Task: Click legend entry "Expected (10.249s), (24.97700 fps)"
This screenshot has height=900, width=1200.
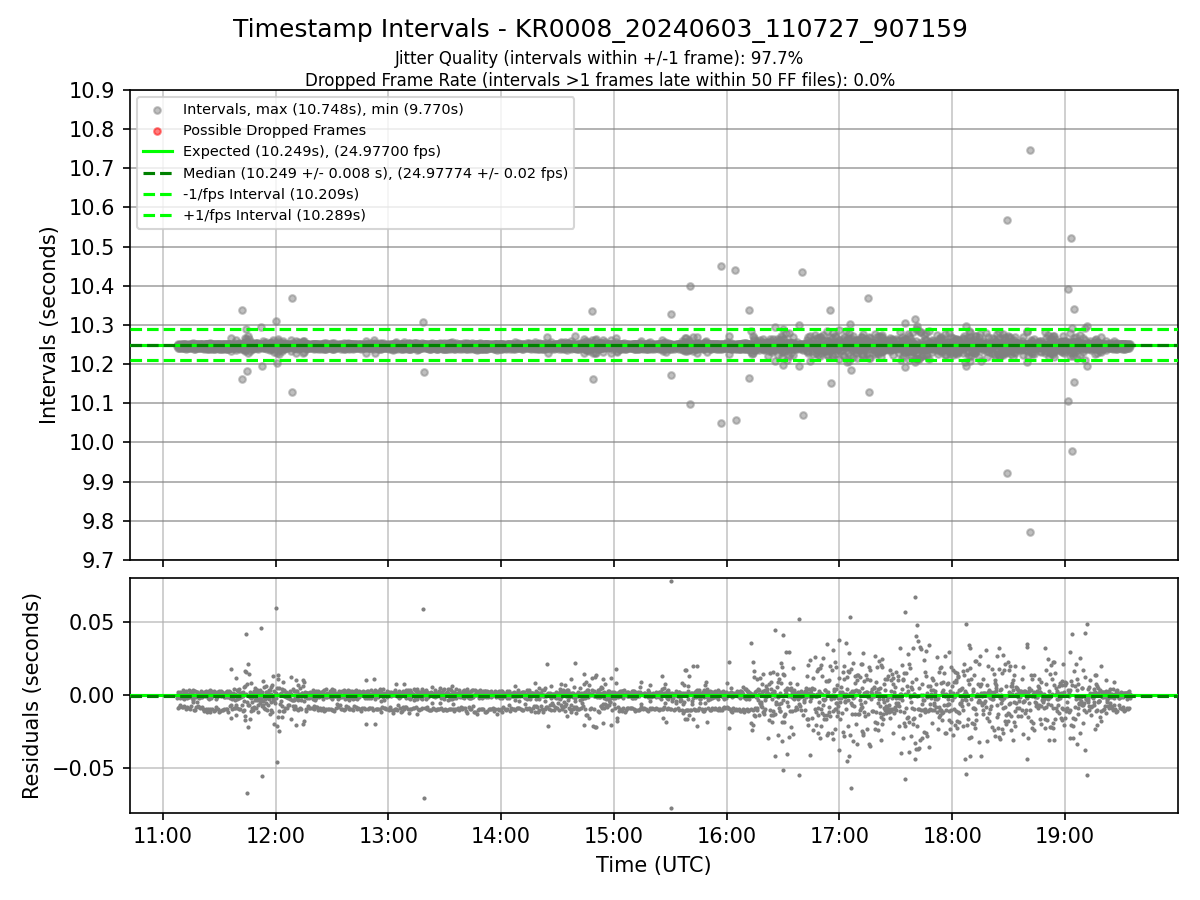Action: pos(312,151)
